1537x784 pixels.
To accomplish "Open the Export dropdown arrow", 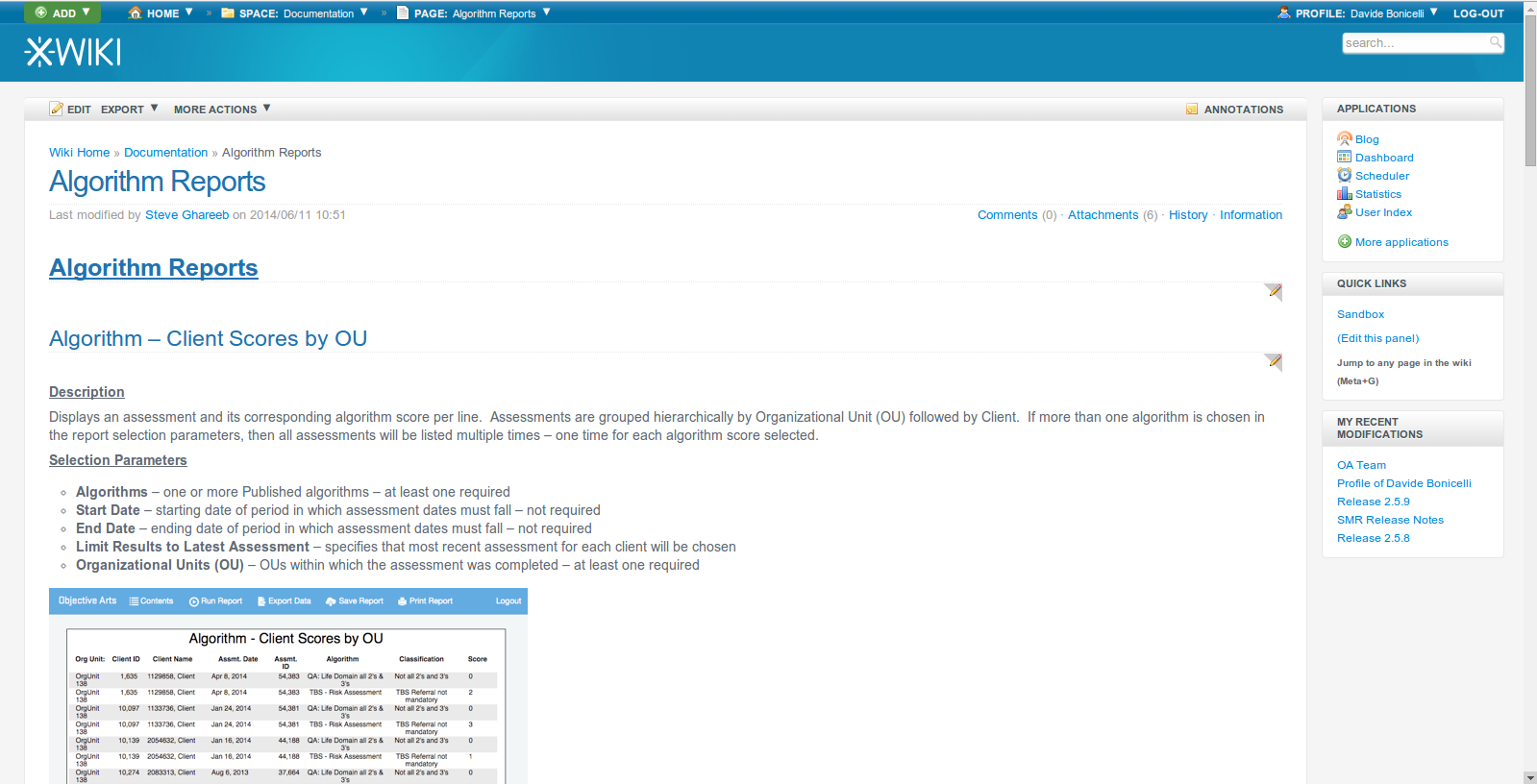I will 154,109.
